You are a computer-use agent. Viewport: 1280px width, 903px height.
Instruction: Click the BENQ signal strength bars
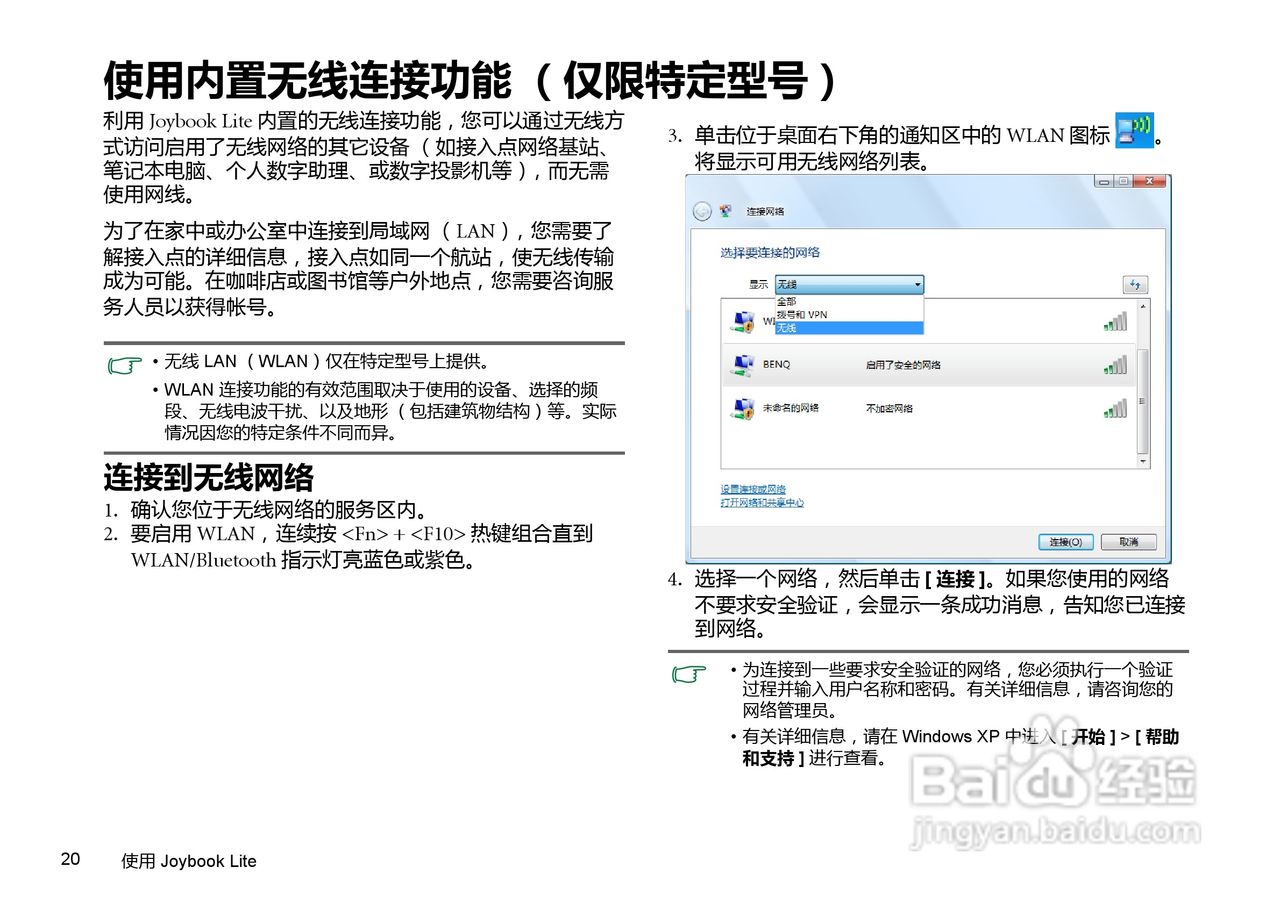tap(1115, 365)
